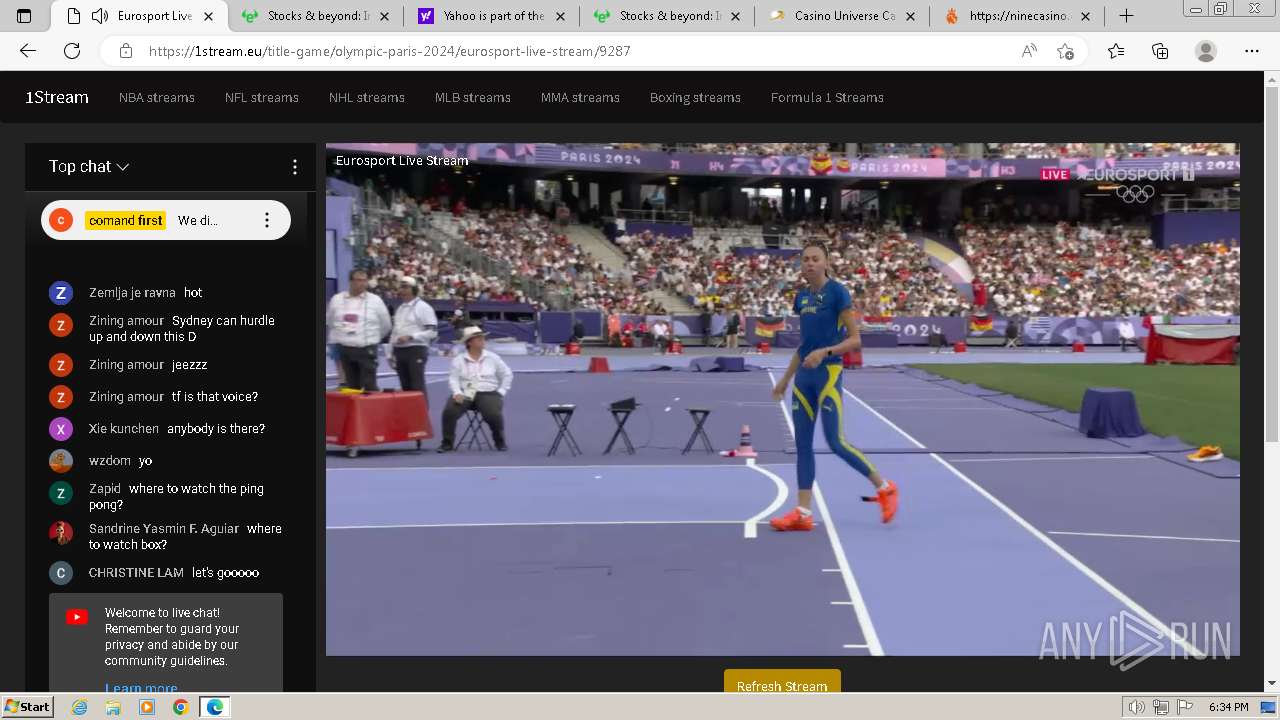This screenshot has height=720, width=1280.
Task: Open Formula 1 Streams link
Action: (x=827, y=97)
